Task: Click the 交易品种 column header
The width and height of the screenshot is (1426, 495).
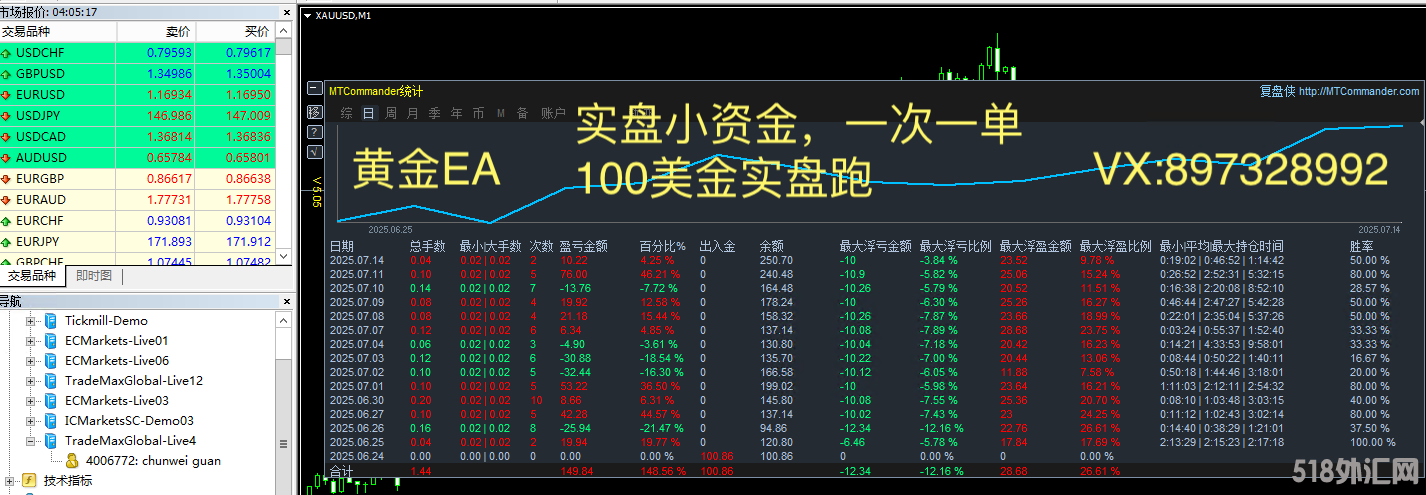Action: pyautogui.click(x=58, y=32)
